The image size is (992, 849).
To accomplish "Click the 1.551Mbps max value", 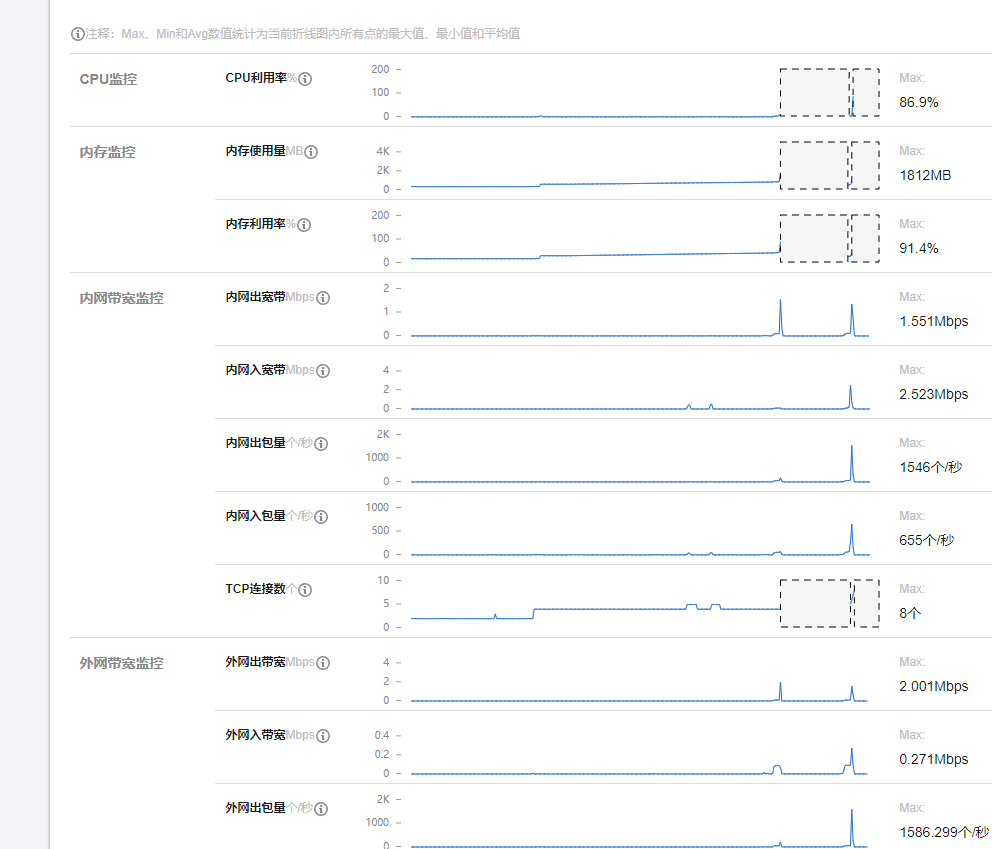I will 934,321.
